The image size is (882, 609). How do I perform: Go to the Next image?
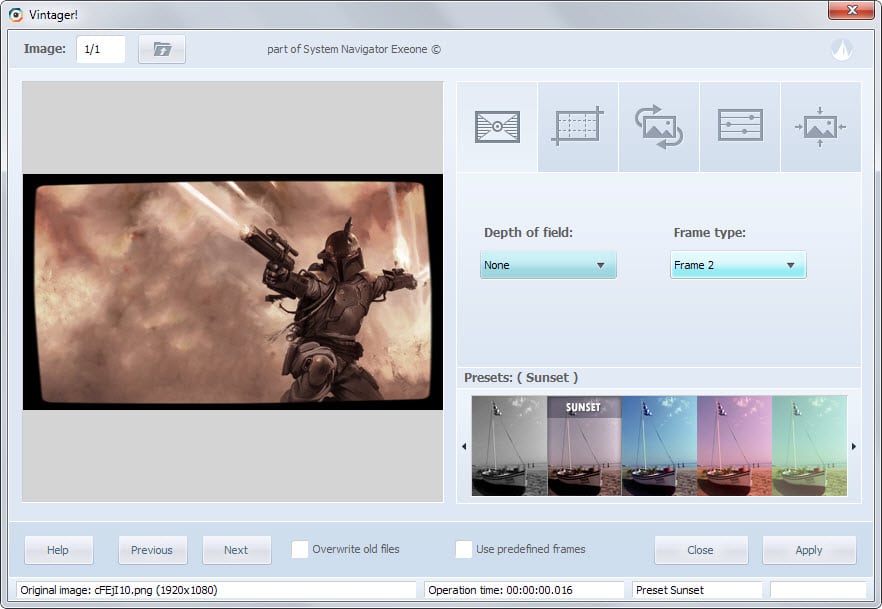236,550
